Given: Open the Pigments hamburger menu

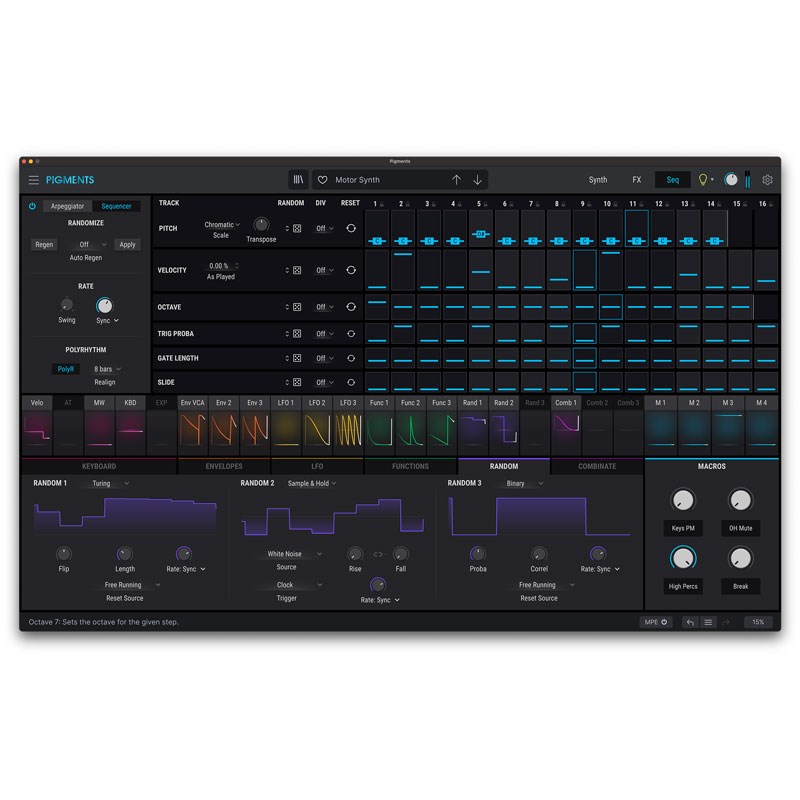Looking at the screenshot, I should point(33,180).
